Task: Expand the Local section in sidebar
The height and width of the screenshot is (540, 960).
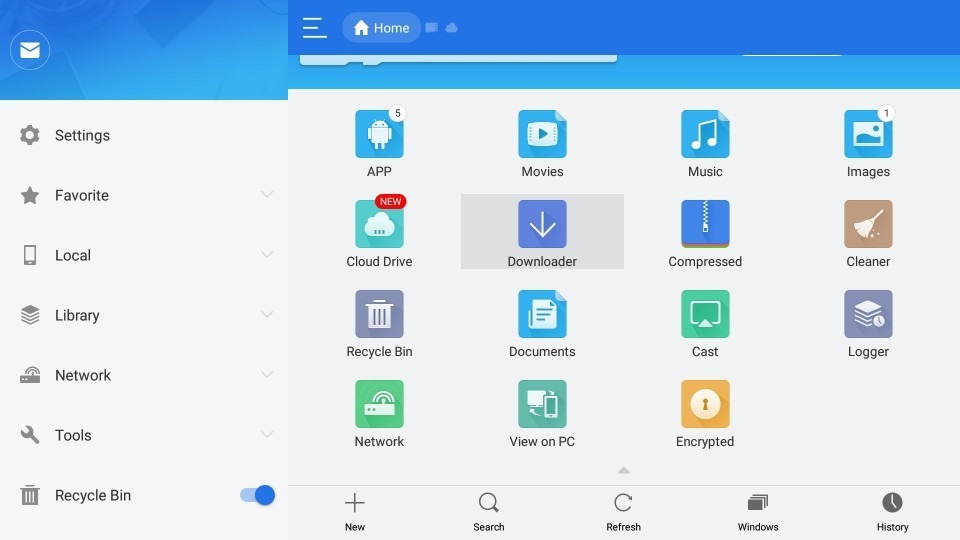Action: click(x=267, y=255)
